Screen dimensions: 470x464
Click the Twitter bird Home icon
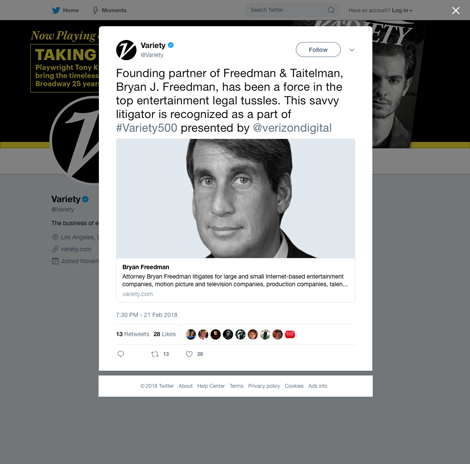[x=56, y=10]
